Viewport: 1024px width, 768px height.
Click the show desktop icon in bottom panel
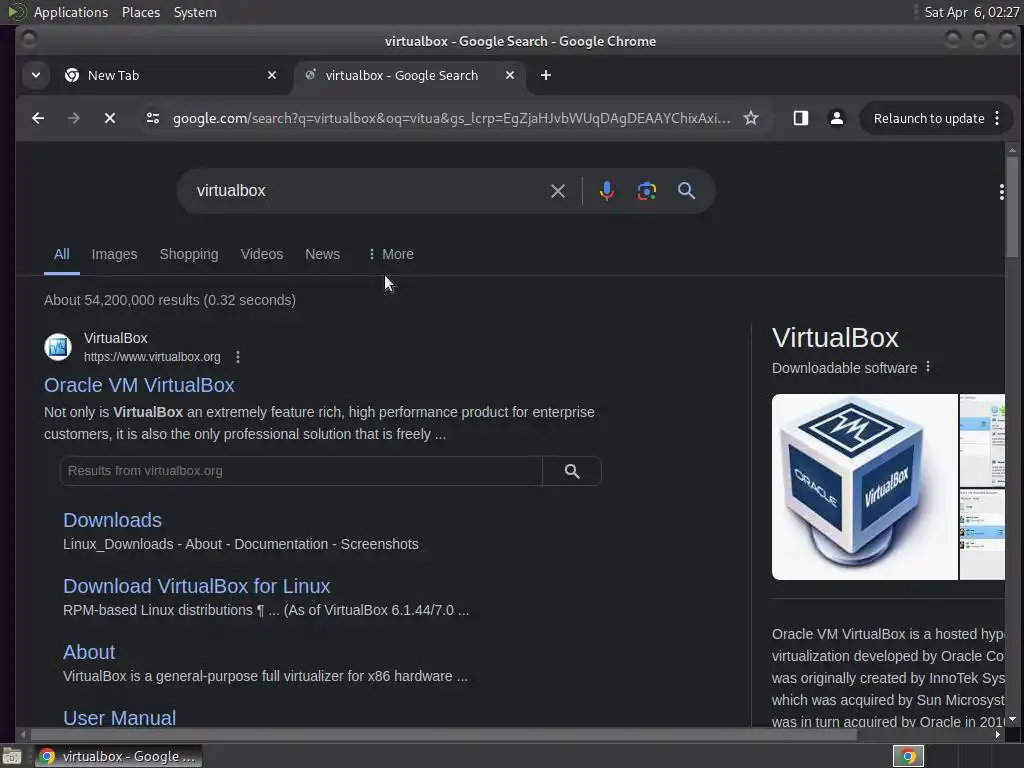(x=12, y=756)
